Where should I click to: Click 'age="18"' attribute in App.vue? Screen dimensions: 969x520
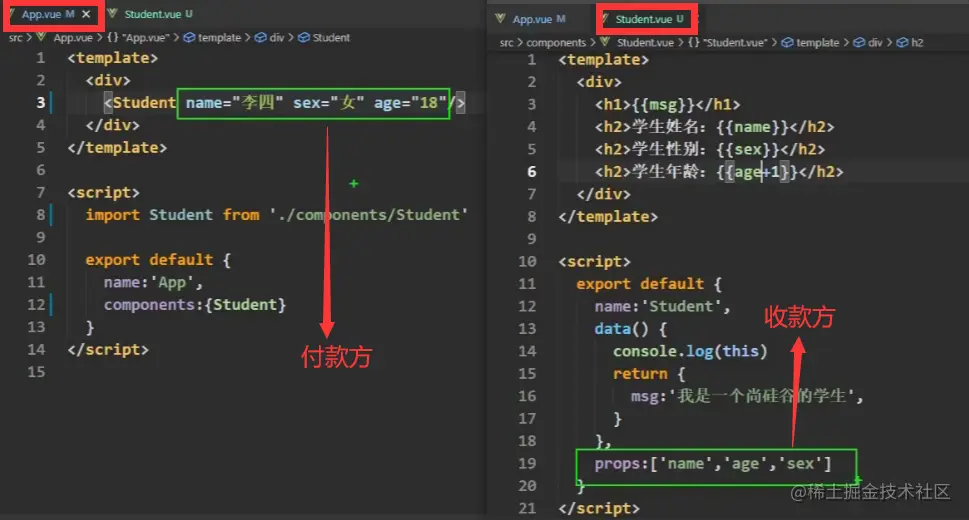[x=410, y=103]
